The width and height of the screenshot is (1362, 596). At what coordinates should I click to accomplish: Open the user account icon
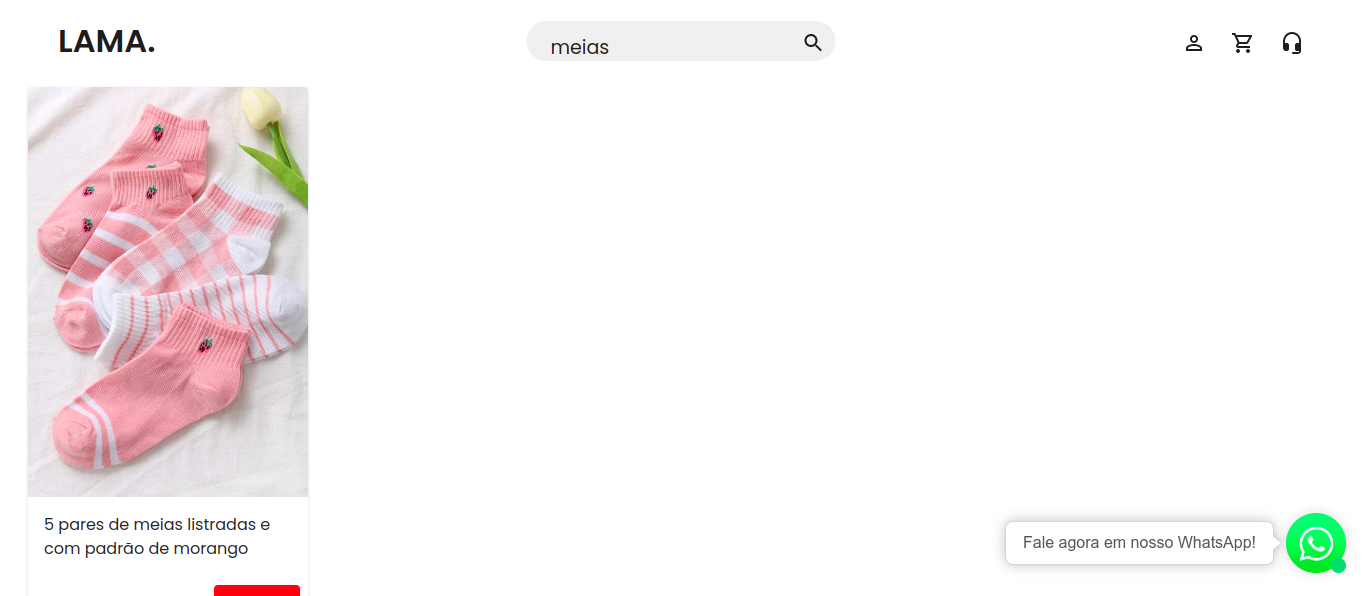pos(1193,43)
